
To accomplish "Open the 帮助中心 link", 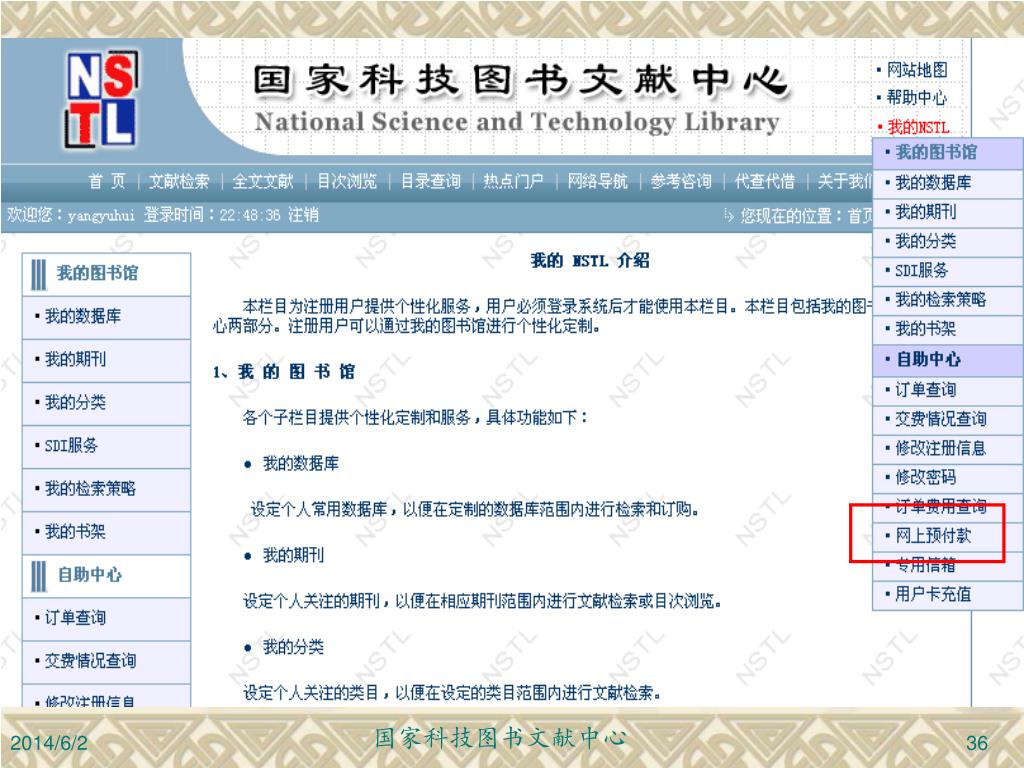I will [x=917, y=98].
